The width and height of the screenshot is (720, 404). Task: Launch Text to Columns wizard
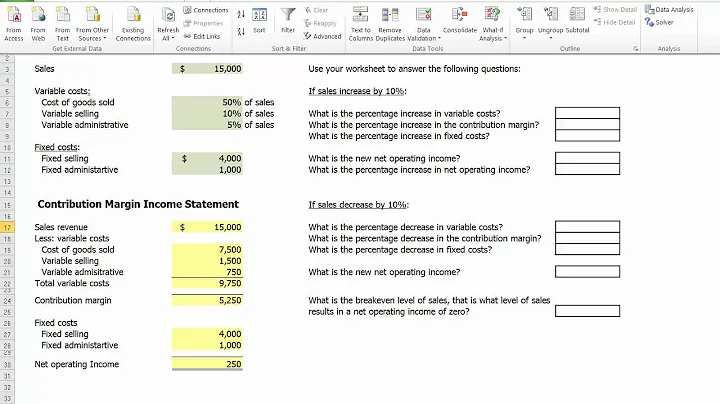point(360,24)
